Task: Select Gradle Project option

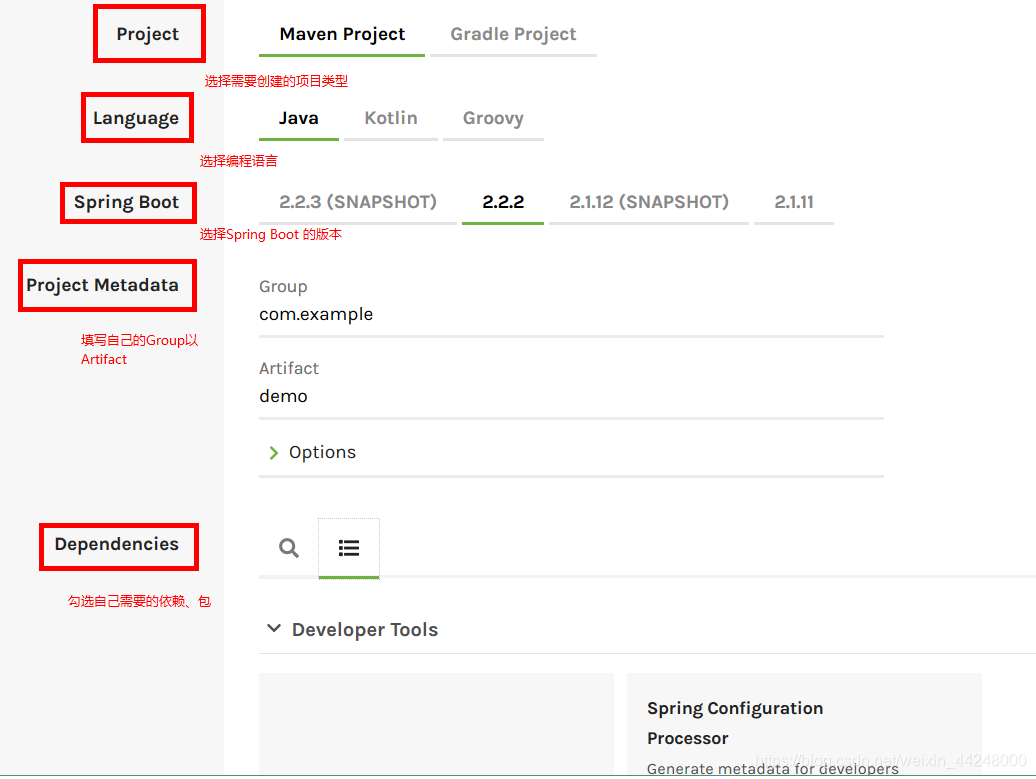Action: tap(513, 34)
